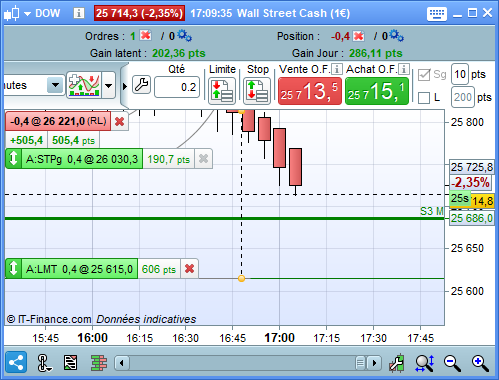Image resolution: width=499 pixels, height=380 pixels.
Task: Click the 25 725,8 price label
Action: point(471,167)
